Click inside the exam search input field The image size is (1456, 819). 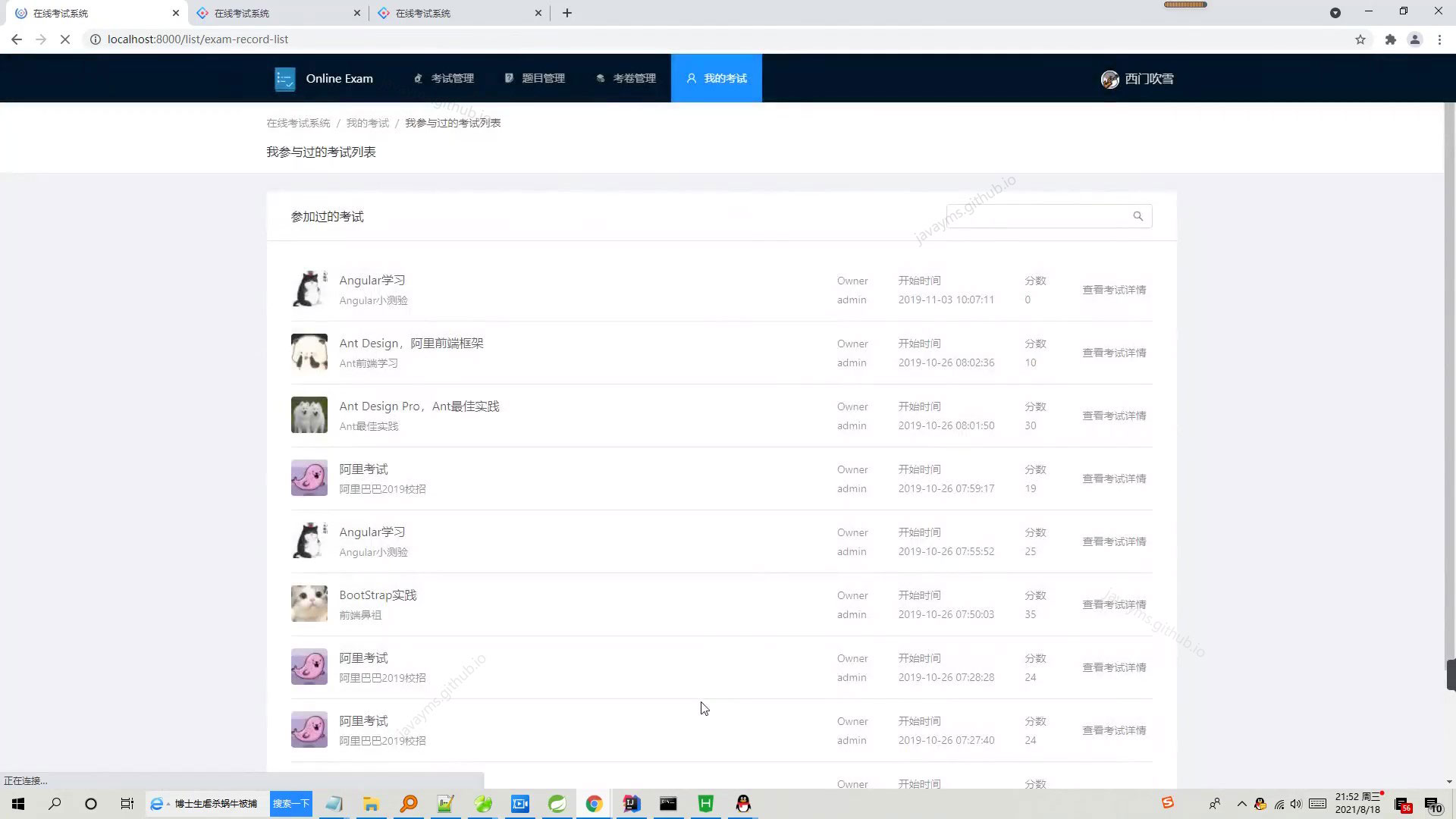pyautogui.click(x=1039, y=216)
